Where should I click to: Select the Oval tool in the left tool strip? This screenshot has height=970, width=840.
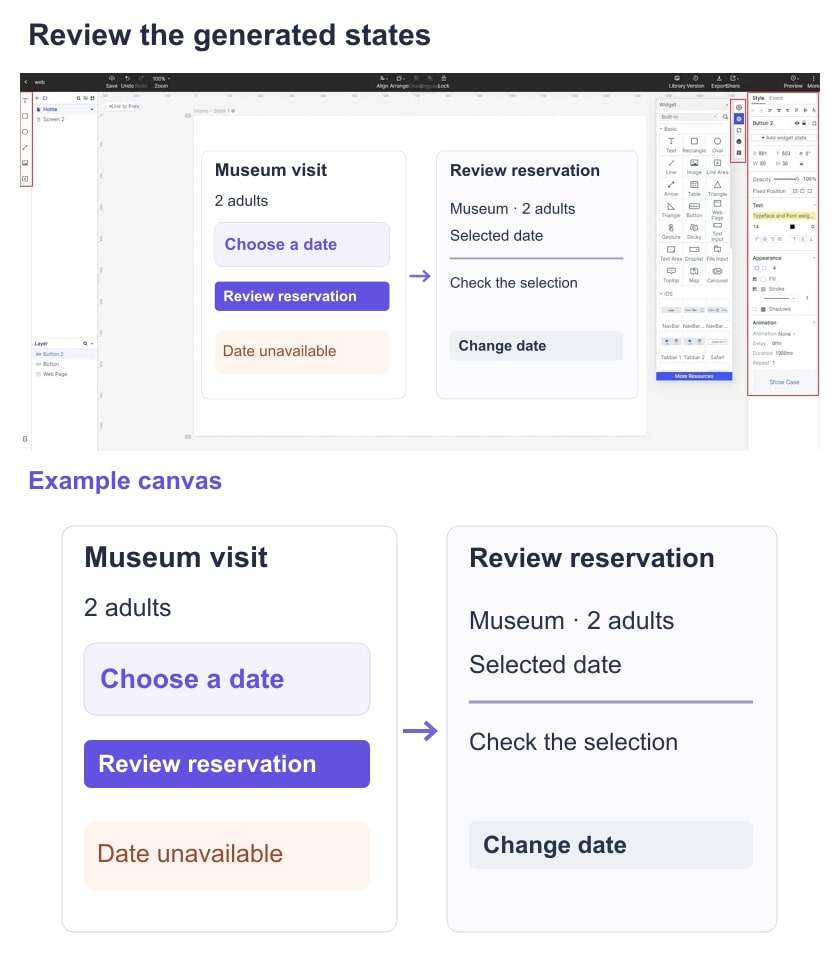click(25, 132)
